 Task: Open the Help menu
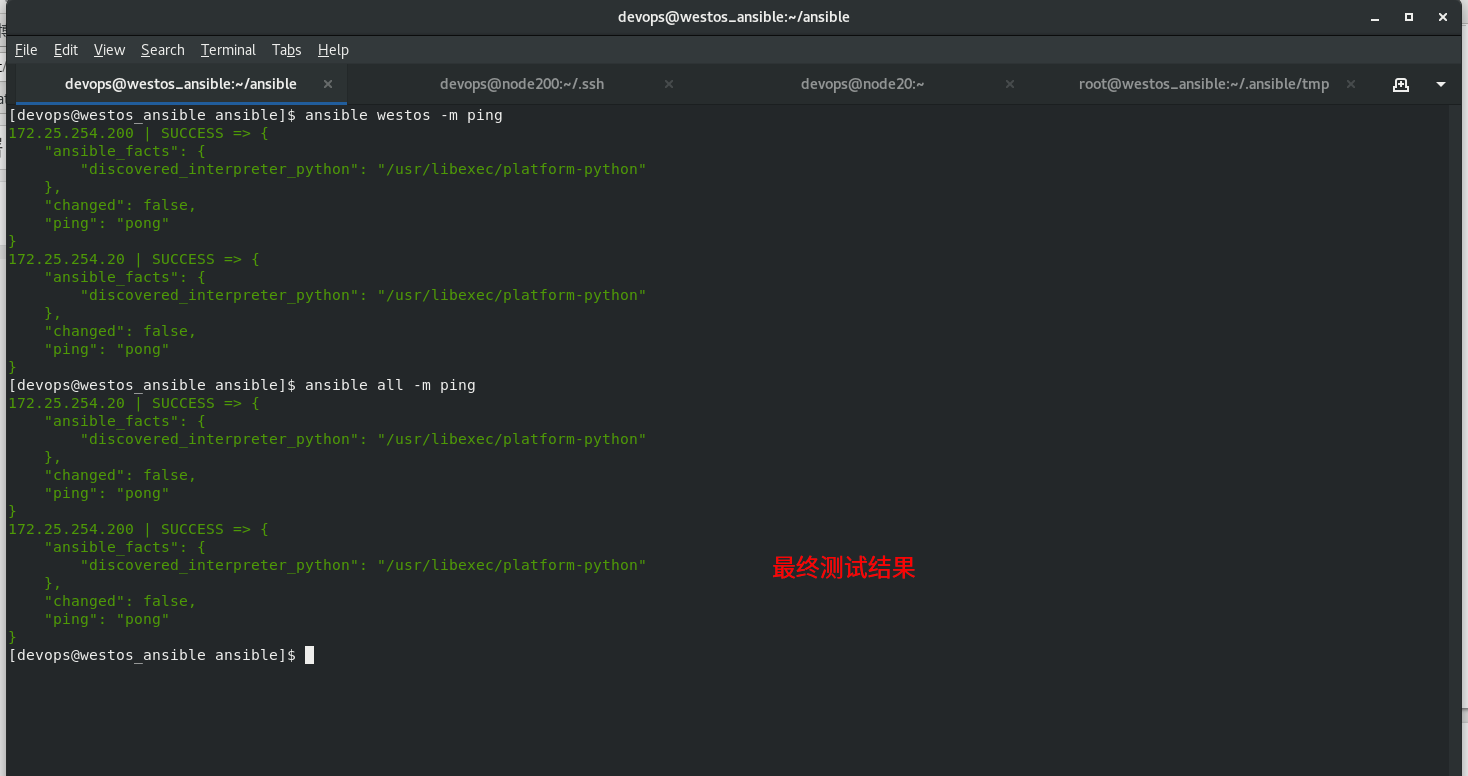pos(333,50)
